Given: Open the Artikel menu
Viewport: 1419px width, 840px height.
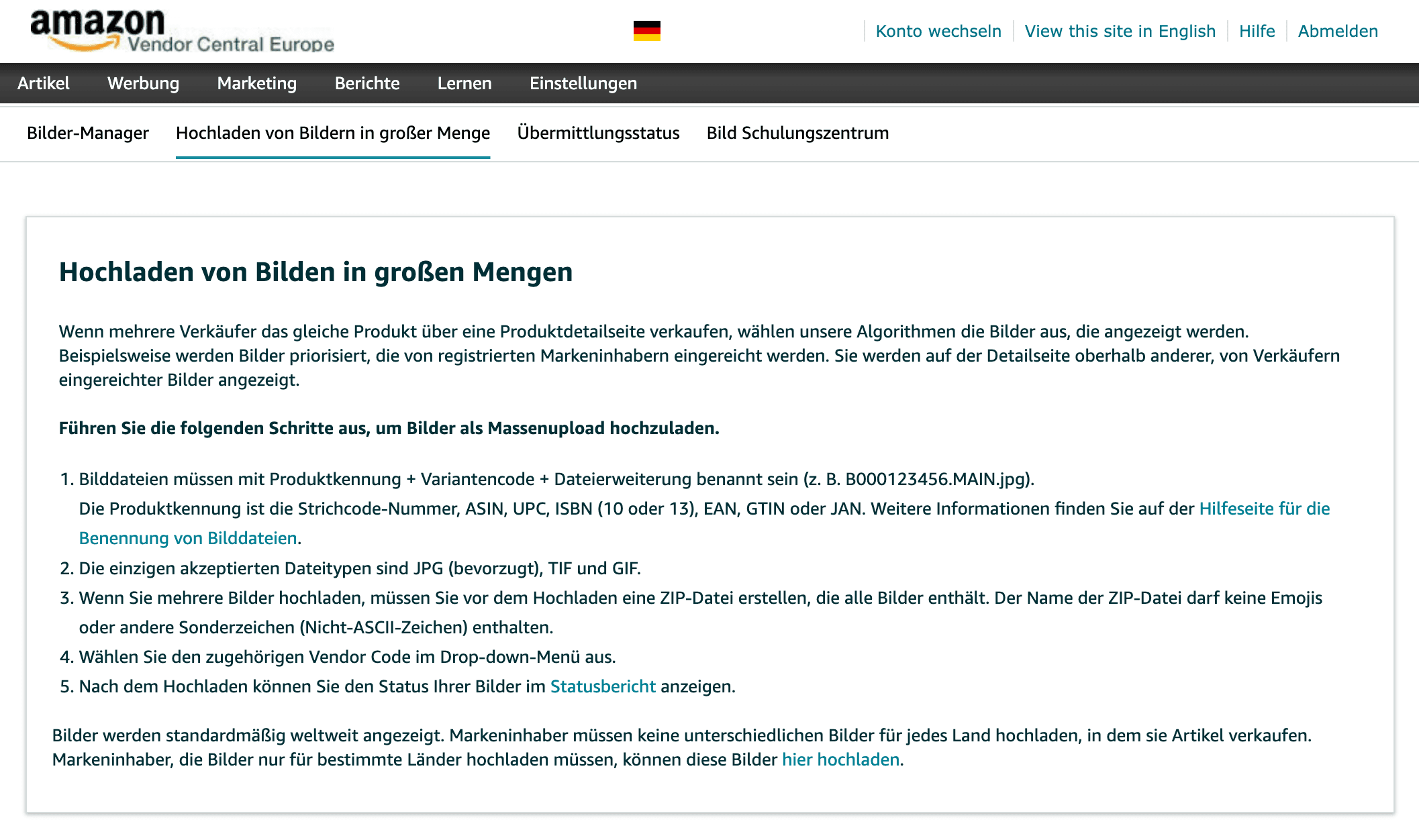Looking at the screenshot, I should [44, 83].
